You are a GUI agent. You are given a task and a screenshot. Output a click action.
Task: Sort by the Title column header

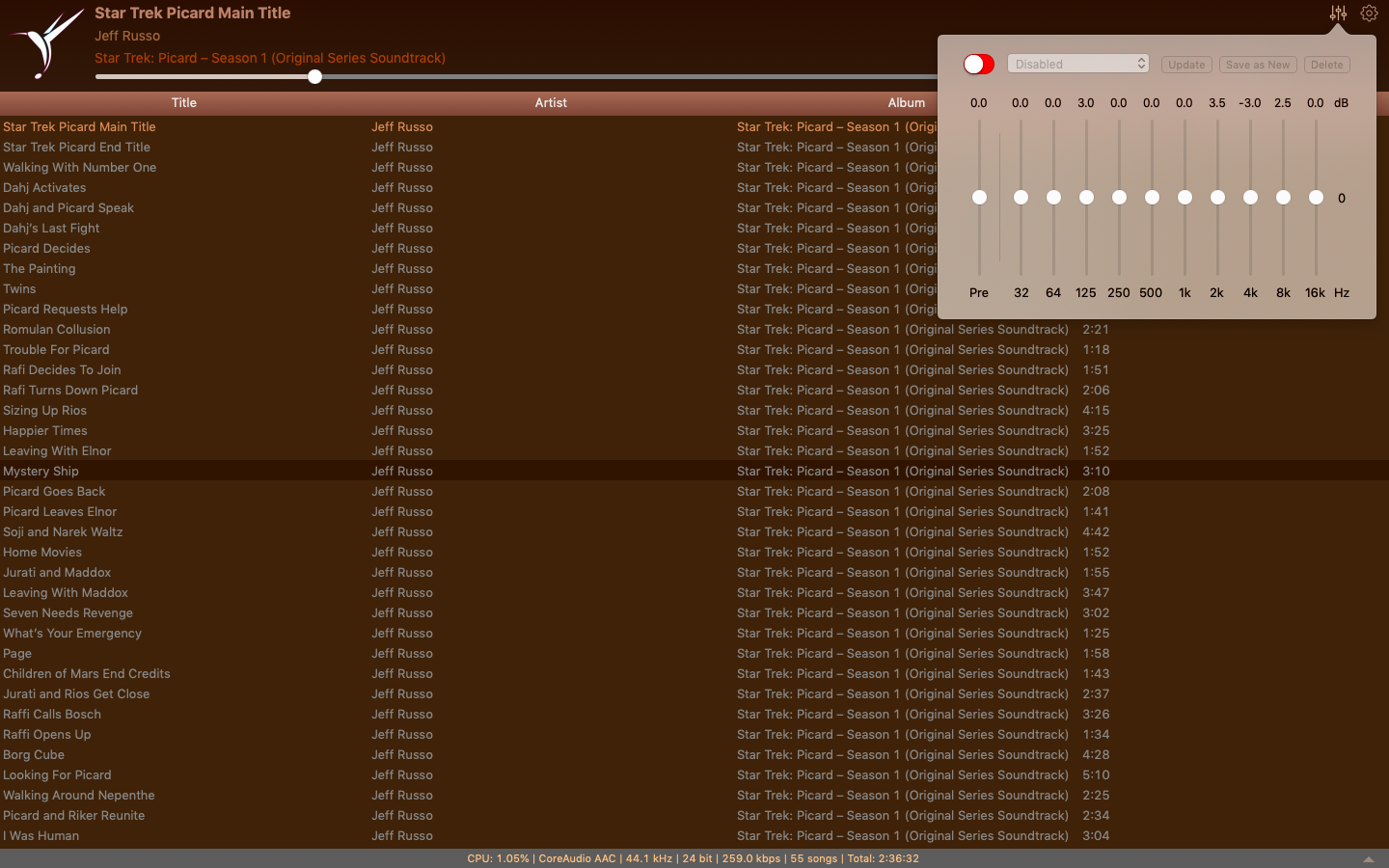pos(183,102)
